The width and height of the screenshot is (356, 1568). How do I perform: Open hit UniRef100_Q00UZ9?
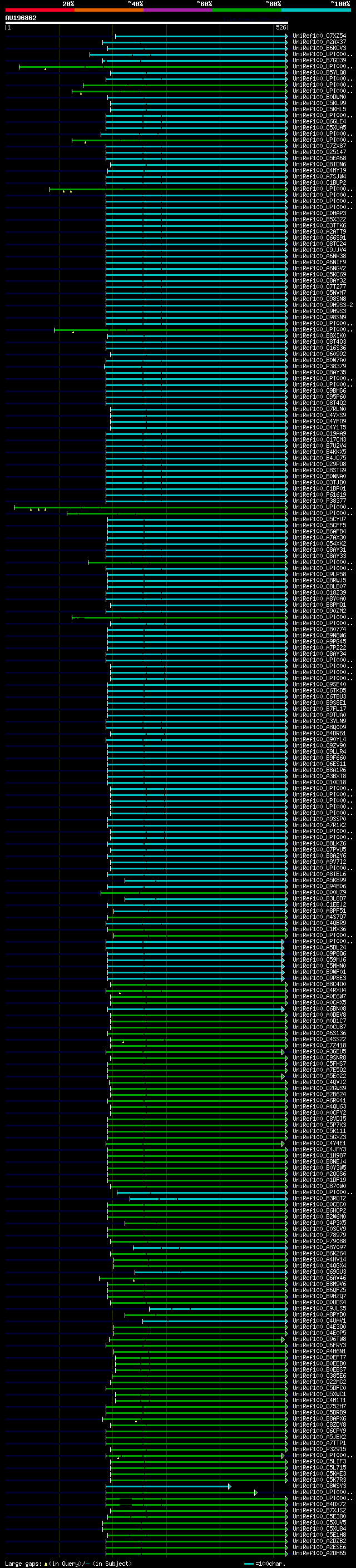(319, 892)
